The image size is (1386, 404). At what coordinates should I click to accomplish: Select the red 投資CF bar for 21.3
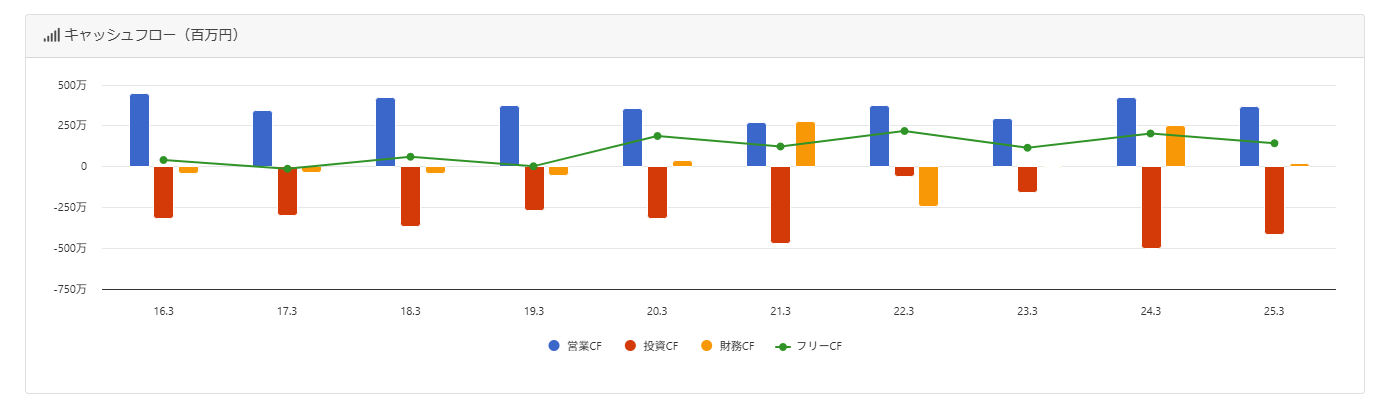tap(780, 204)
